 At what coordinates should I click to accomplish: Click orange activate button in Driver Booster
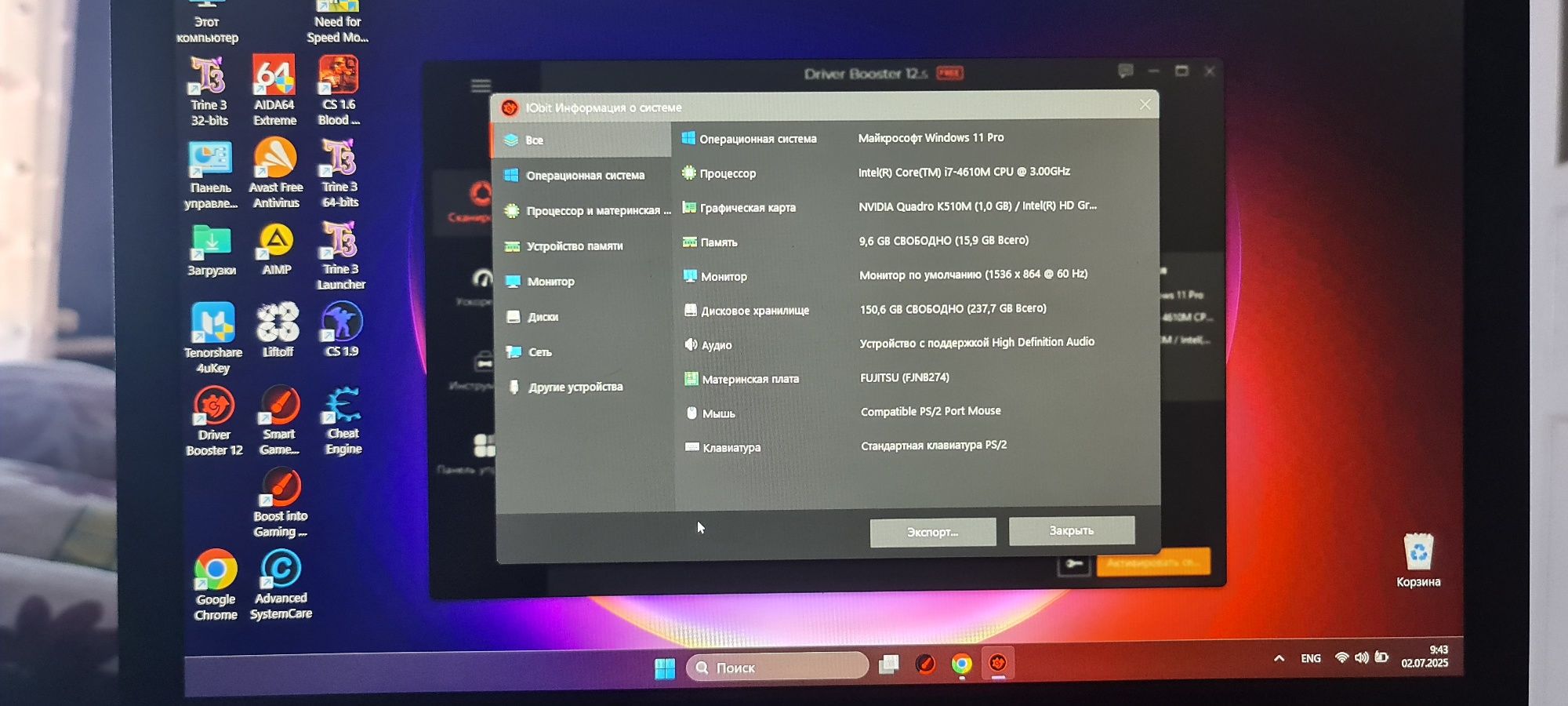click(x=1153, y=562)
